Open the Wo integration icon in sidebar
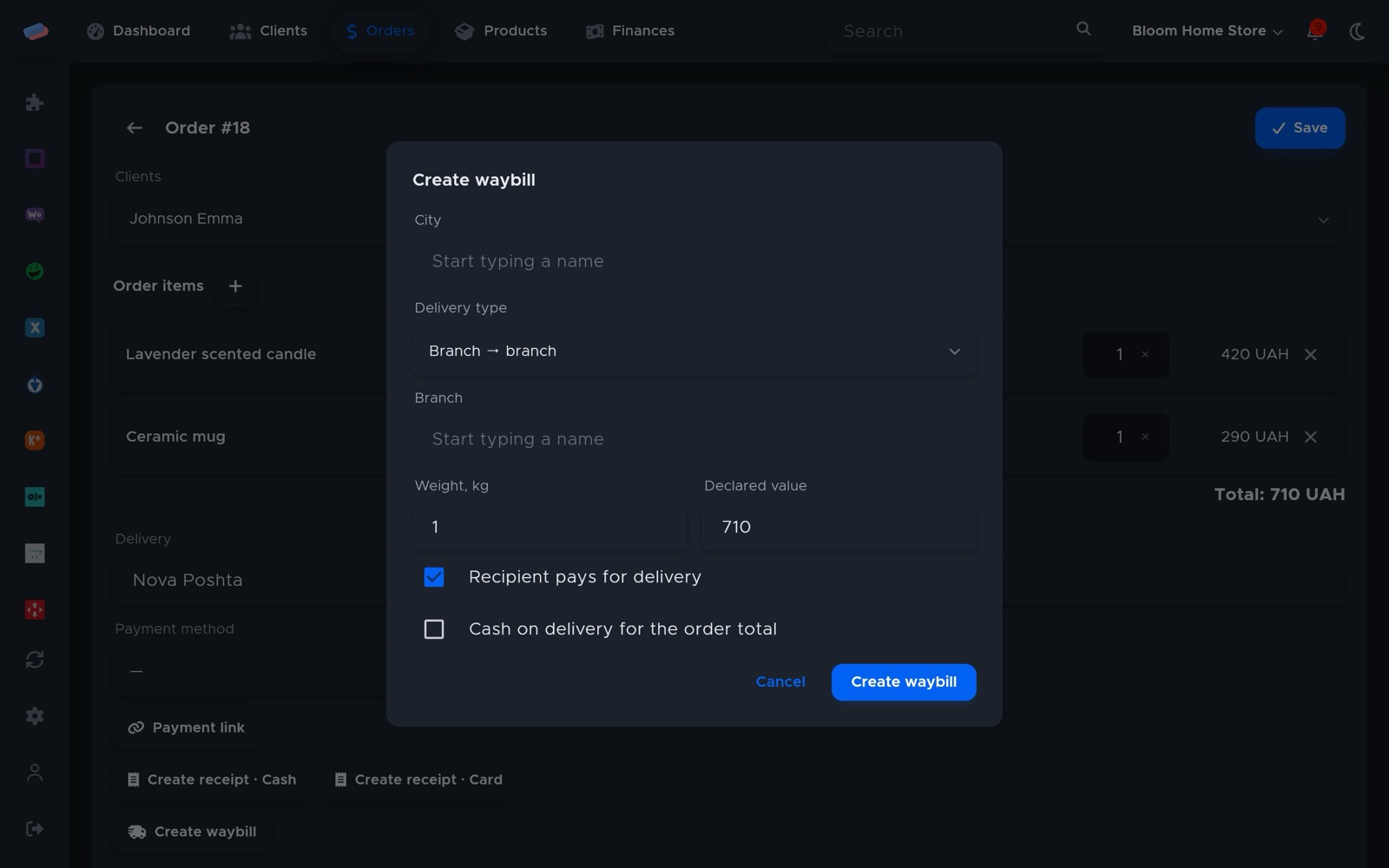 (35, 214)
